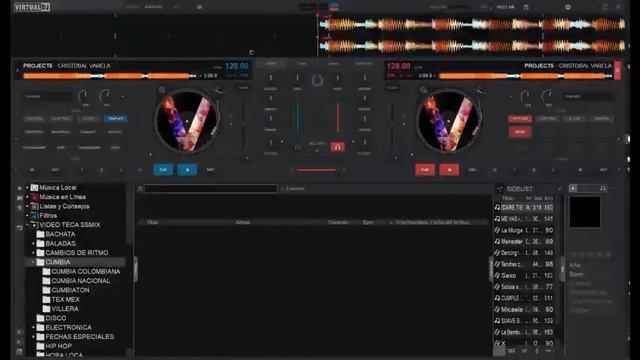Click the second effect knob on right deck
The height and width of the screenshot is (360, 640).
[547, 96]
